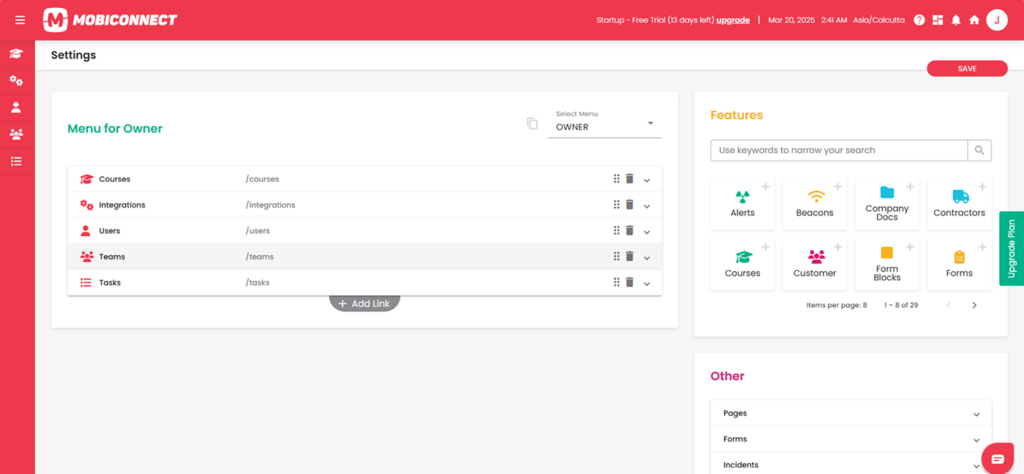Click the Users row label
The image size is (1024, 474).
coord(110,230)
